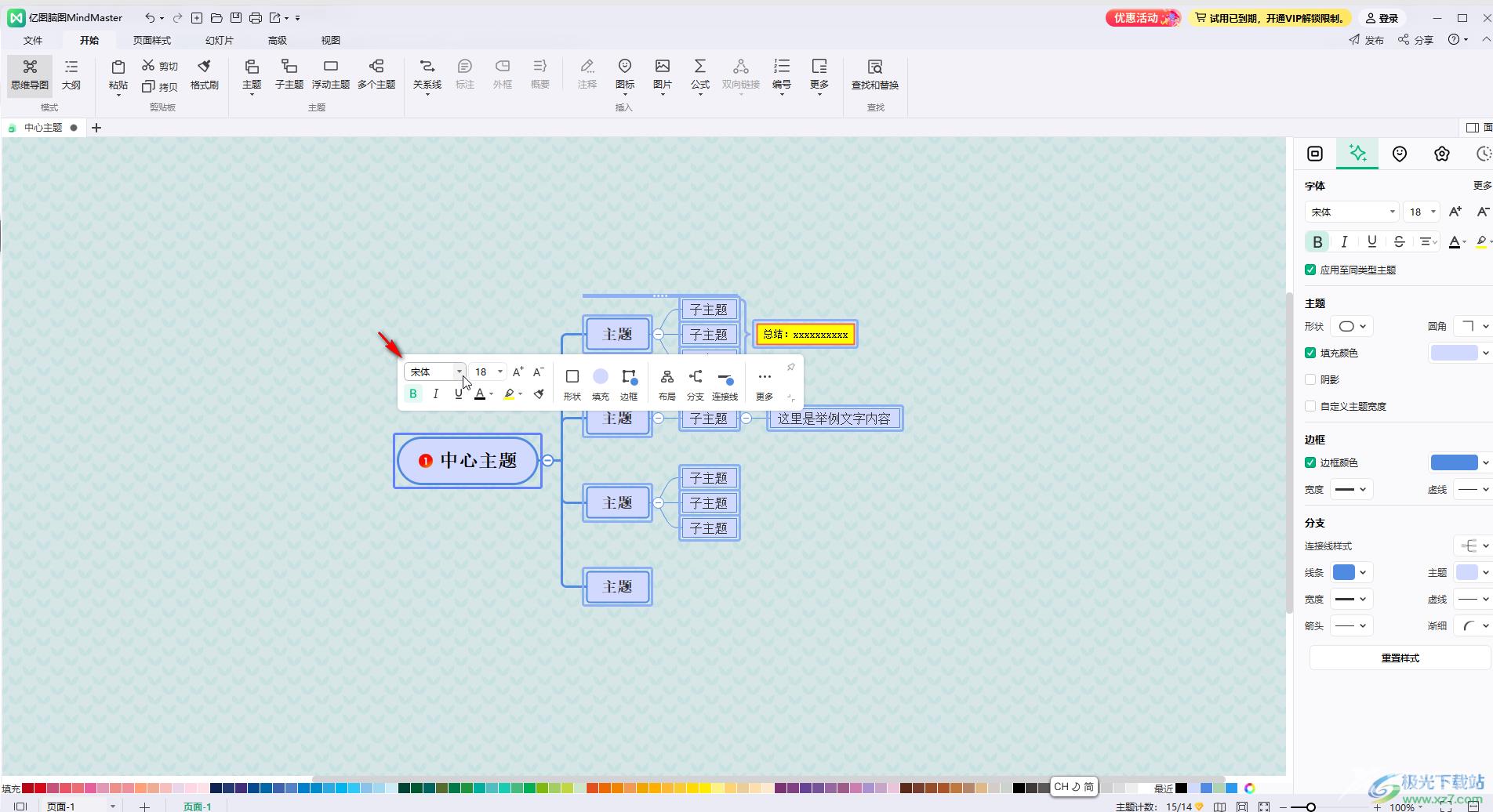The image size is (1493, 812).
Task: Click the 发布 publish button
Action: pos(1367,40)
